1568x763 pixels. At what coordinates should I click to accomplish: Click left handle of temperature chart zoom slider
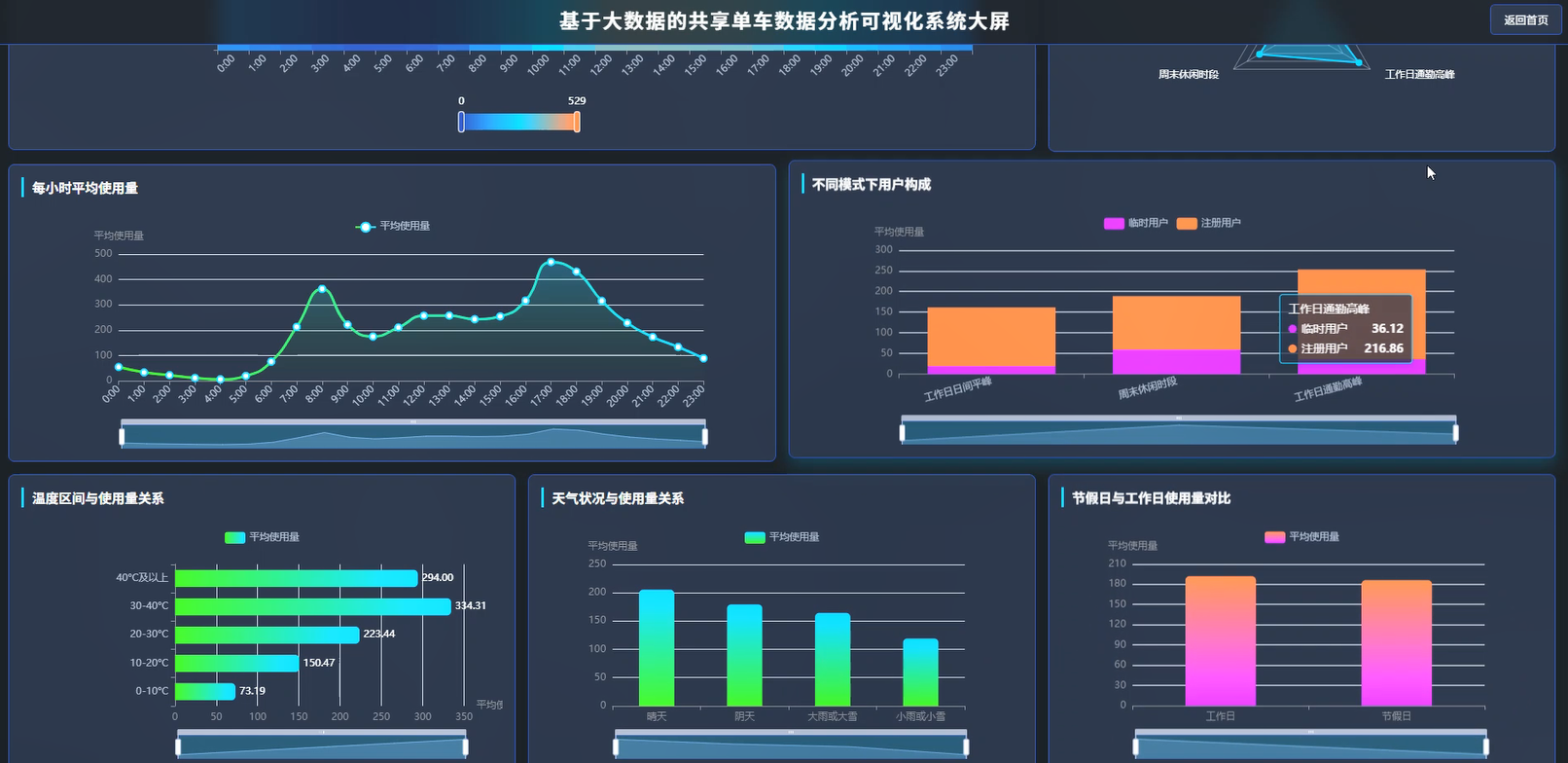(178, 747)
